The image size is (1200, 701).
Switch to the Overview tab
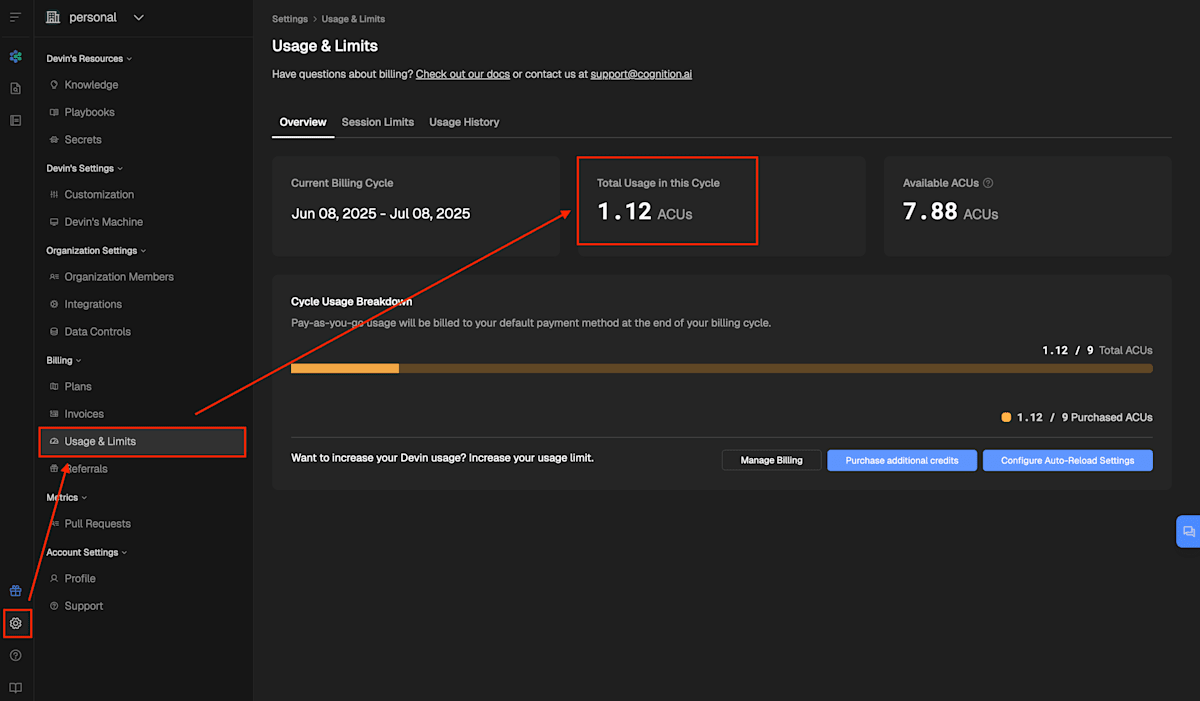point(303,122)
